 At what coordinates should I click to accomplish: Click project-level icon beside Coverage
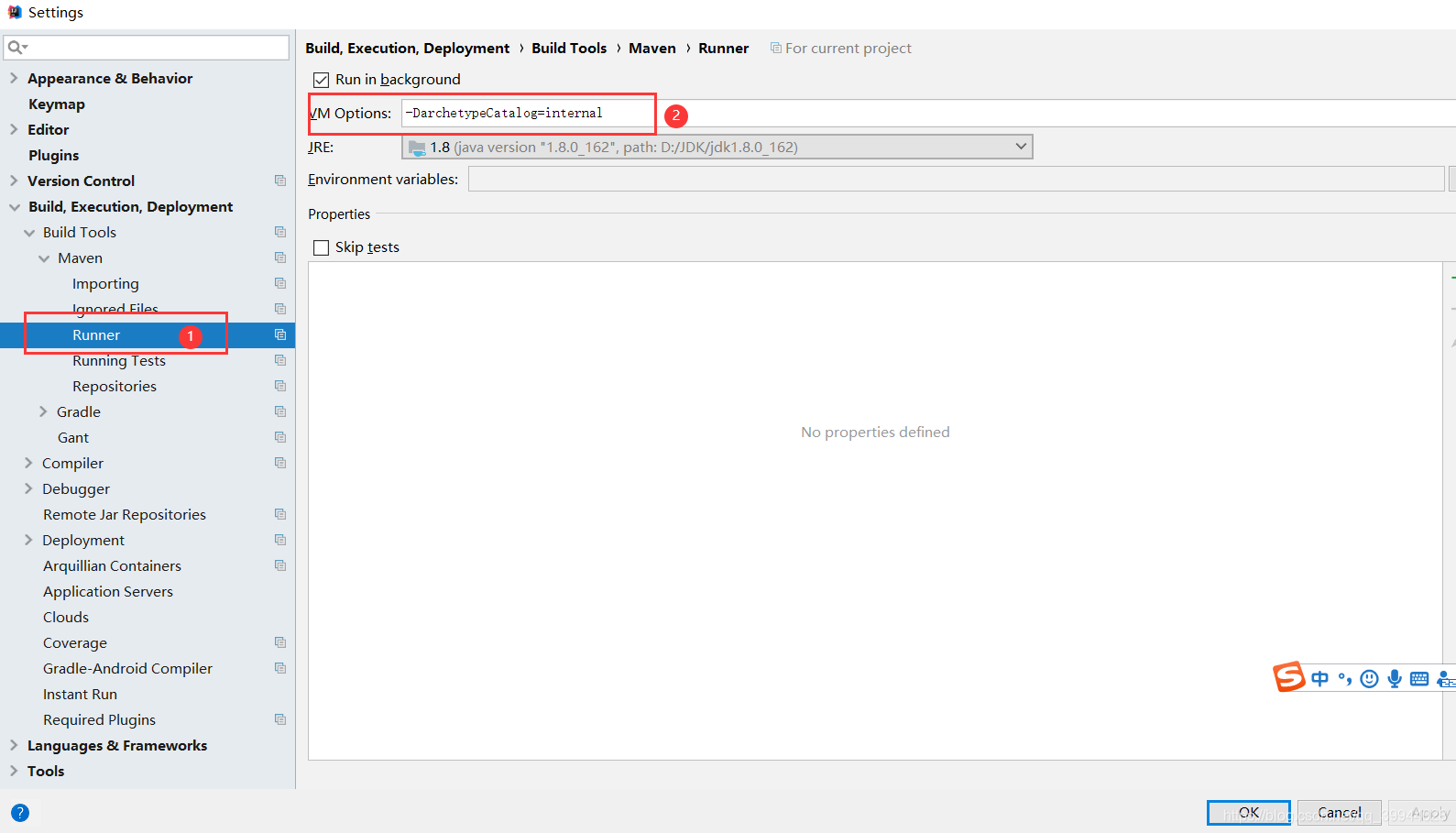pyautogui.click(x=280, y=642)
